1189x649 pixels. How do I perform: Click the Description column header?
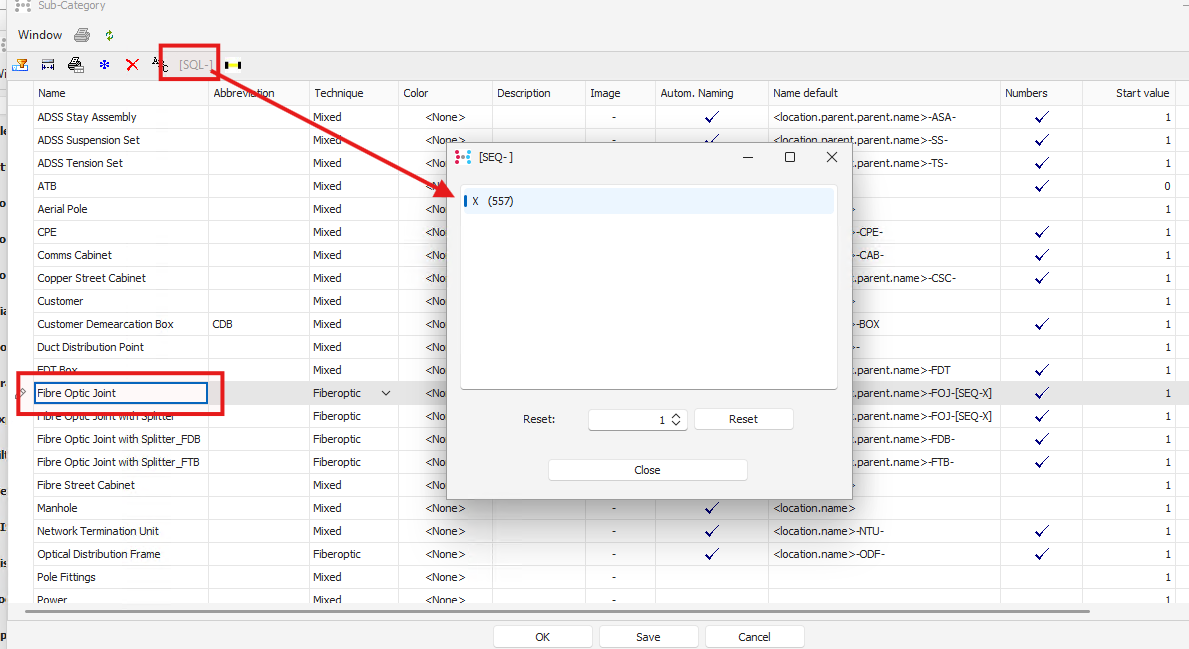[539, 93]
